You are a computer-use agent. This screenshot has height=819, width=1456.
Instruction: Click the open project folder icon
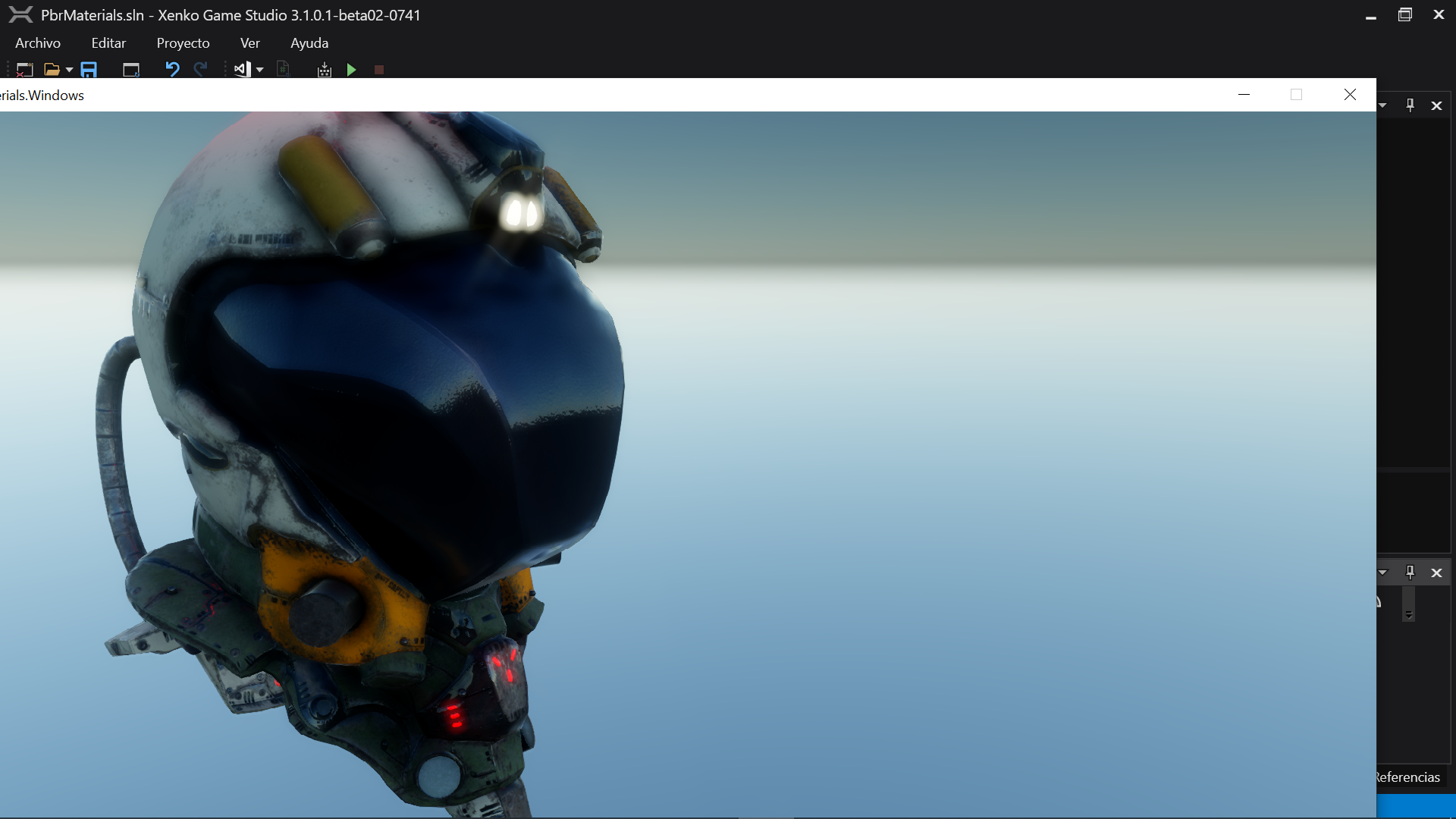(52, 70)
